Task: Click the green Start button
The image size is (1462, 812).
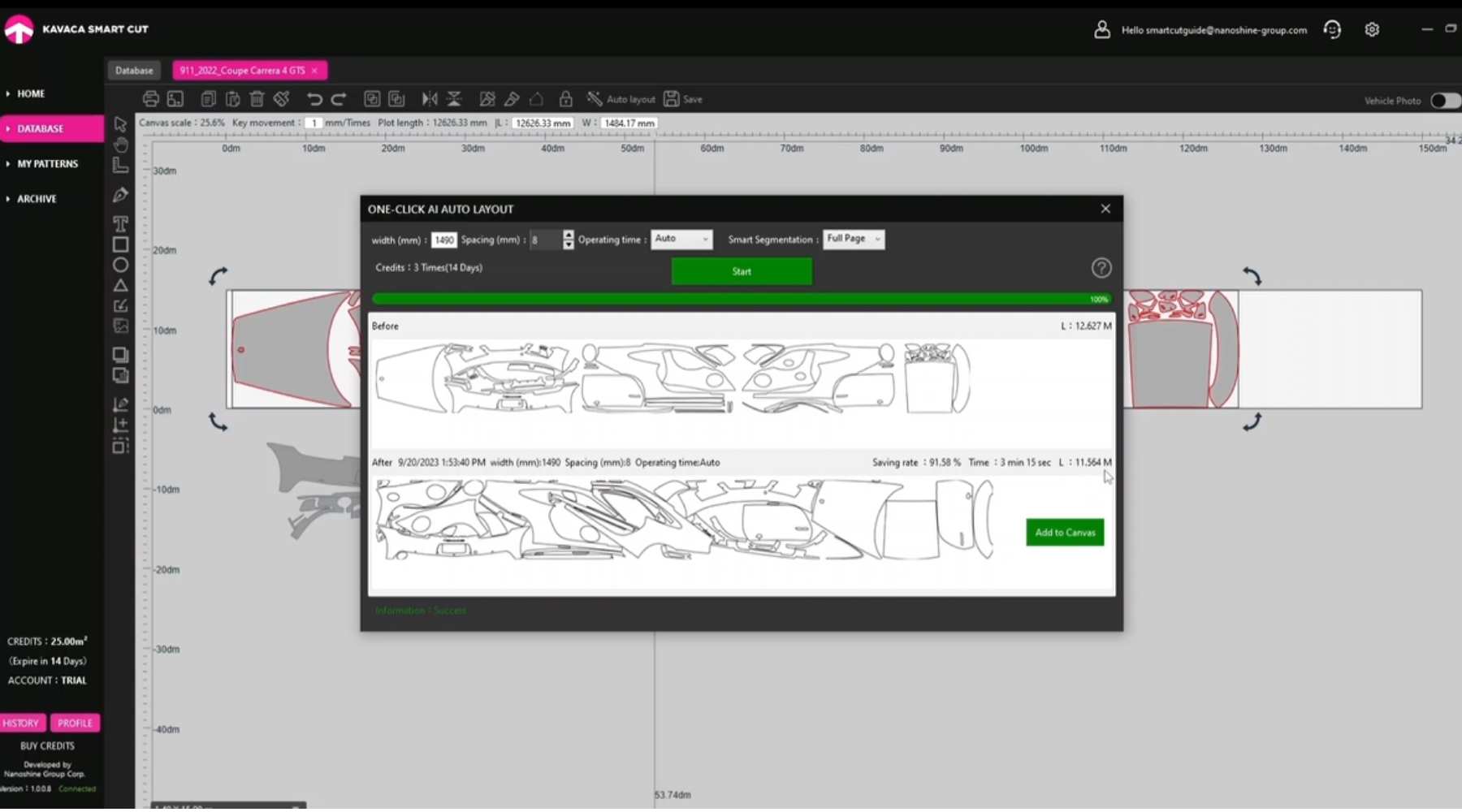Action: point(742,271)
